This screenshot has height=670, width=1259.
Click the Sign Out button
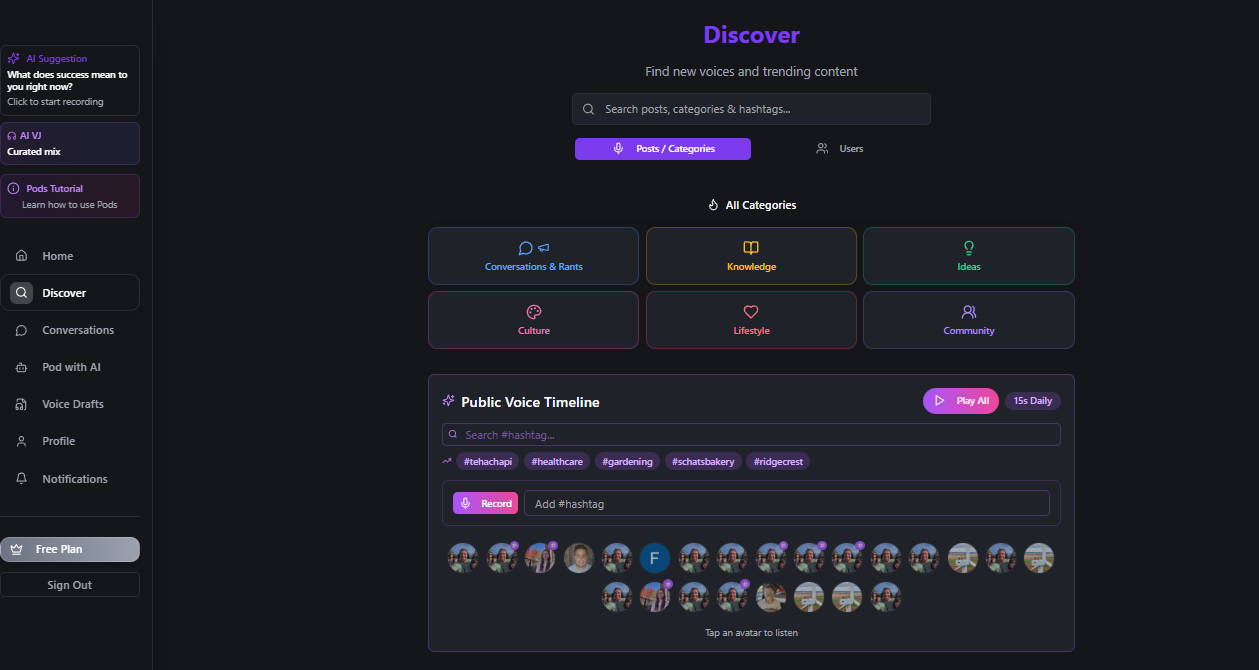click(70, 585)
